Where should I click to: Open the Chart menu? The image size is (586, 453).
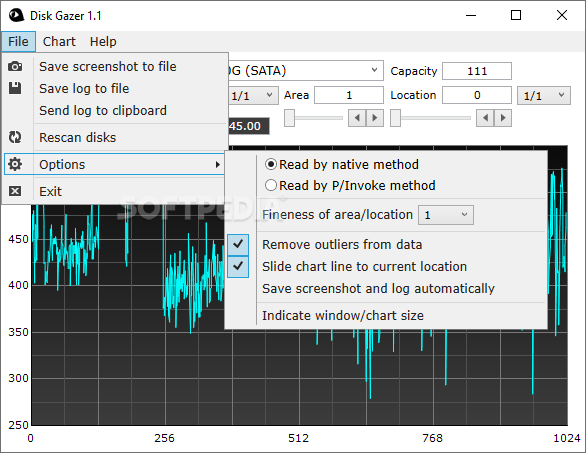[x=59, y=41]
